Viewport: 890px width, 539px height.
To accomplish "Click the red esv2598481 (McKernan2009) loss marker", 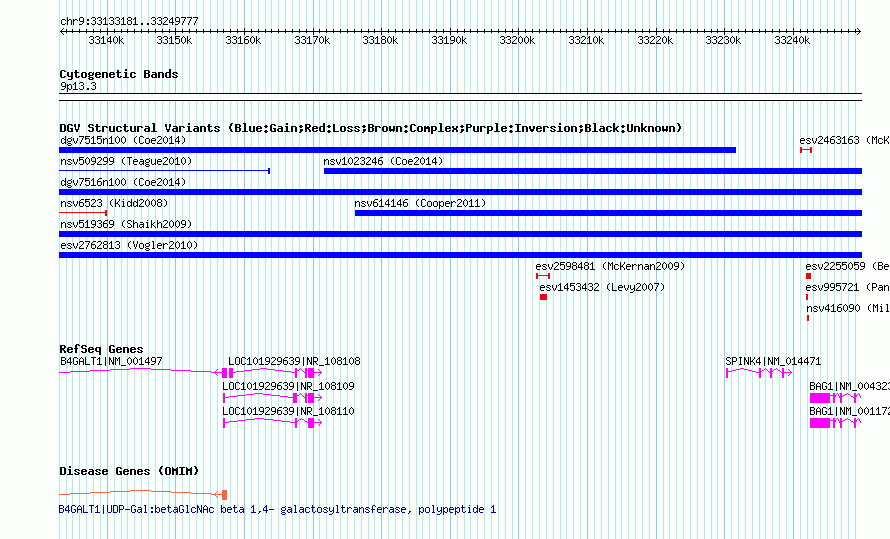I will coord(543,276).
